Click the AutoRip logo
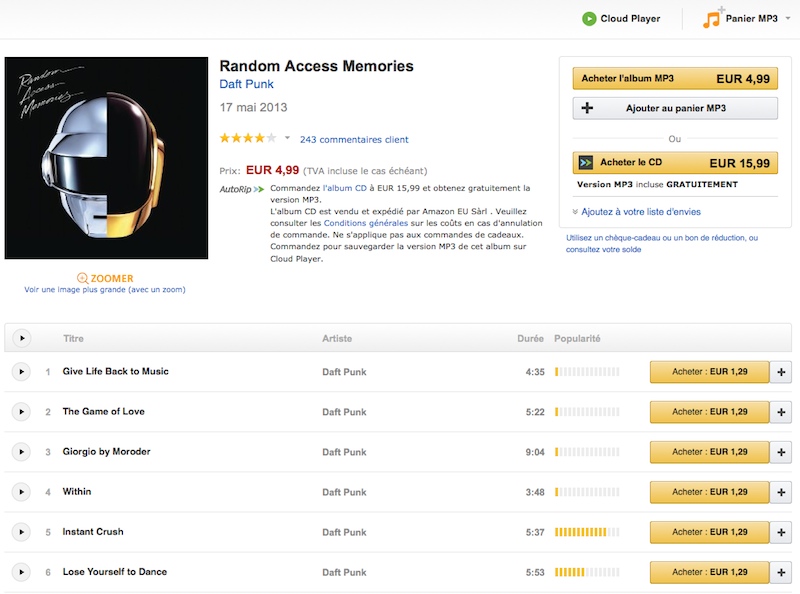Image resolution: width=800 pixels, height=594 pixels. 242,189
